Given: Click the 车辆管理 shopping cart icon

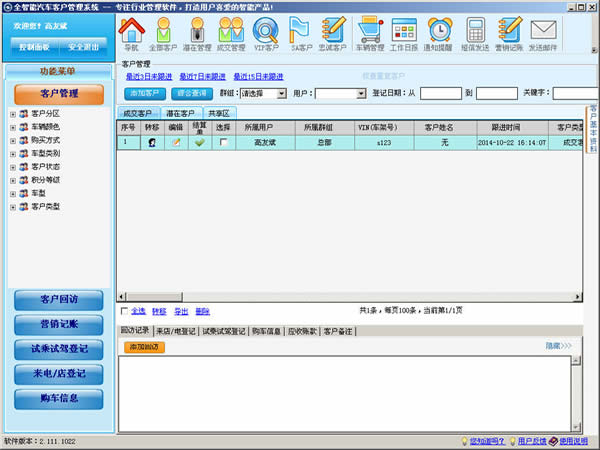Looking at the screenshot, I should pyautogui.click(x=370, y=29).
